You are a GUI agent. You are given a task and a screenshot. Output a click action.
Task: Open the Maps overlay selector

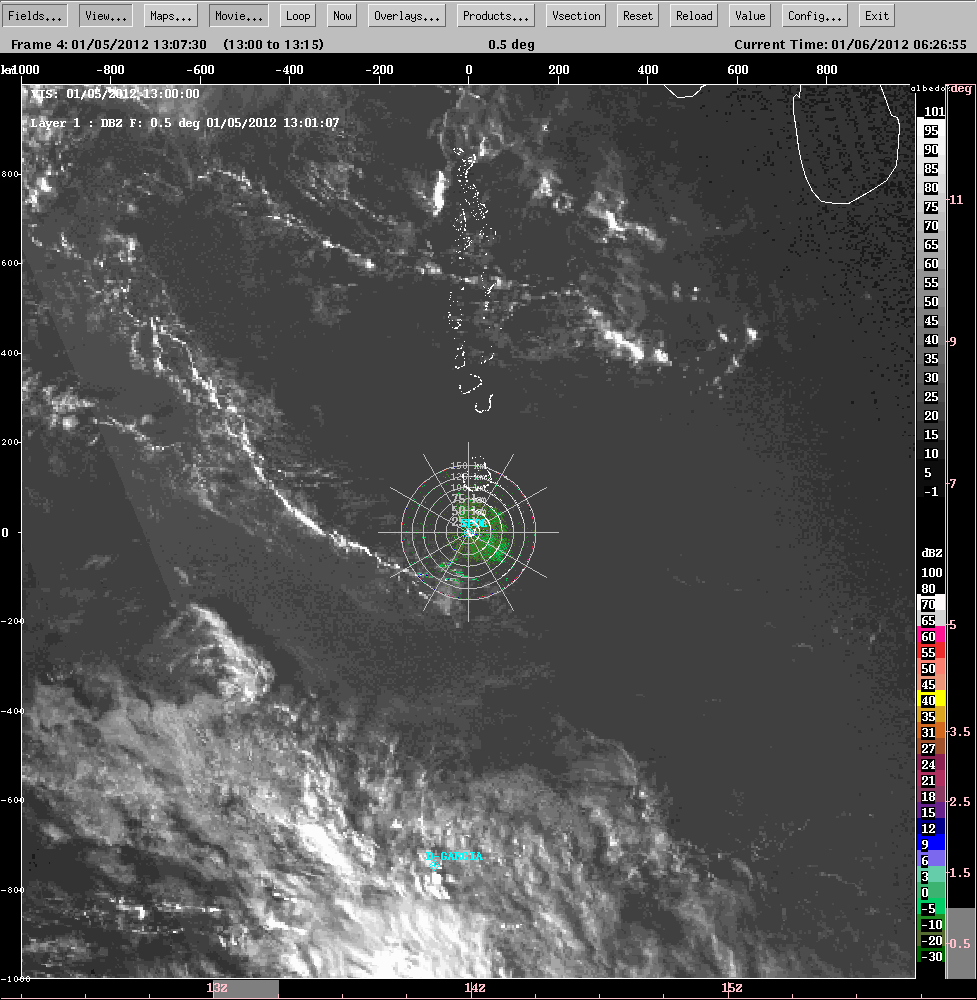pyautogui.click(x=171, y=16)
